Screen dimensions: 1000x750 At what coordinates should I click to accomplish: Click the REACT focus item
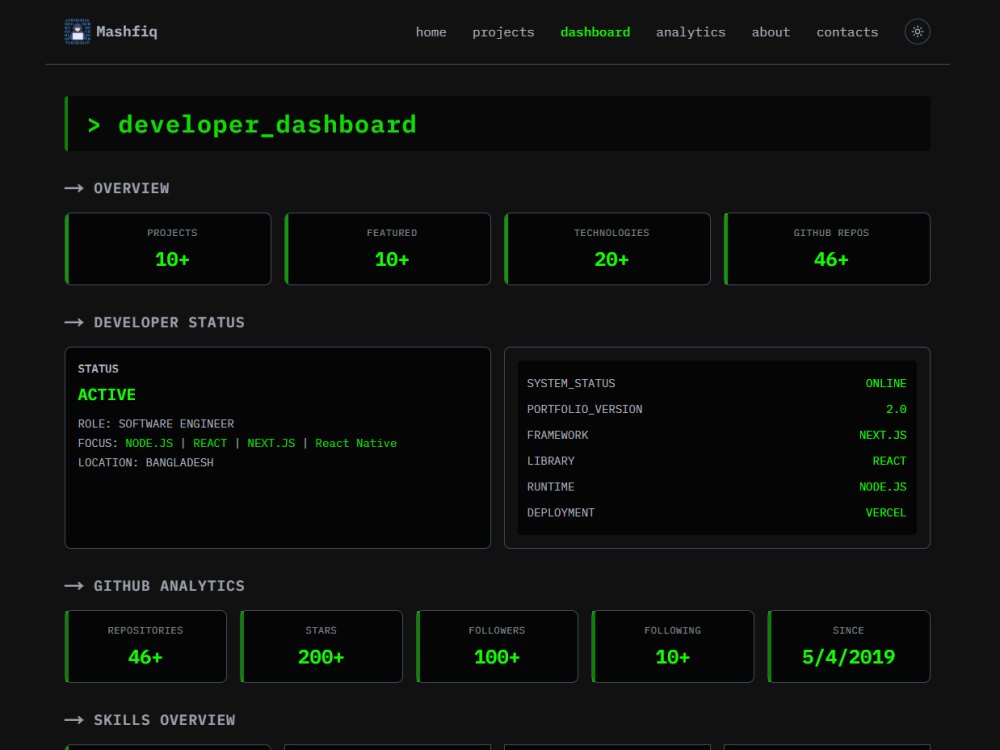210,443
